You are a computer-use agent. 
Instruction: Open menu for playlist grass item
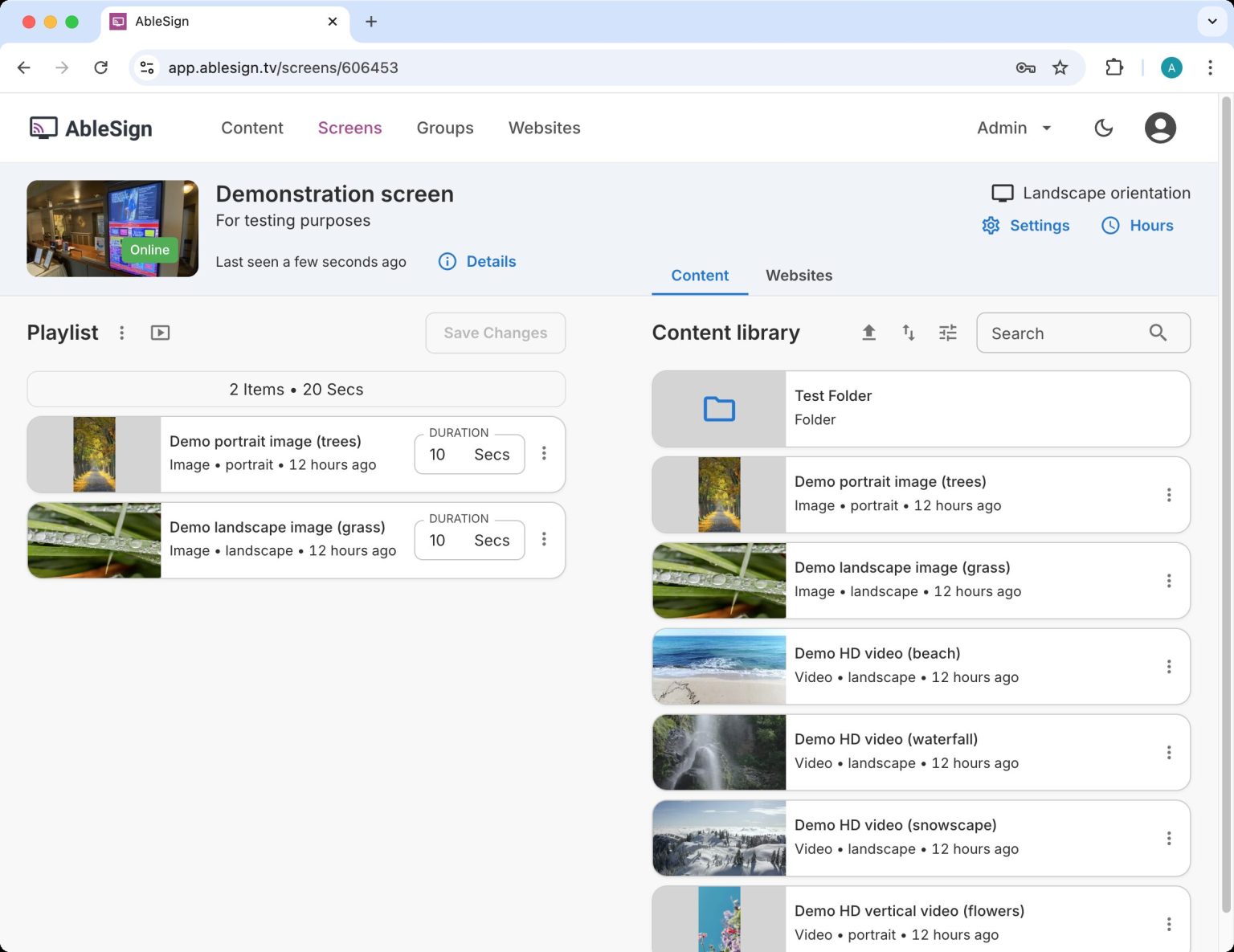(x=544, y=540)
